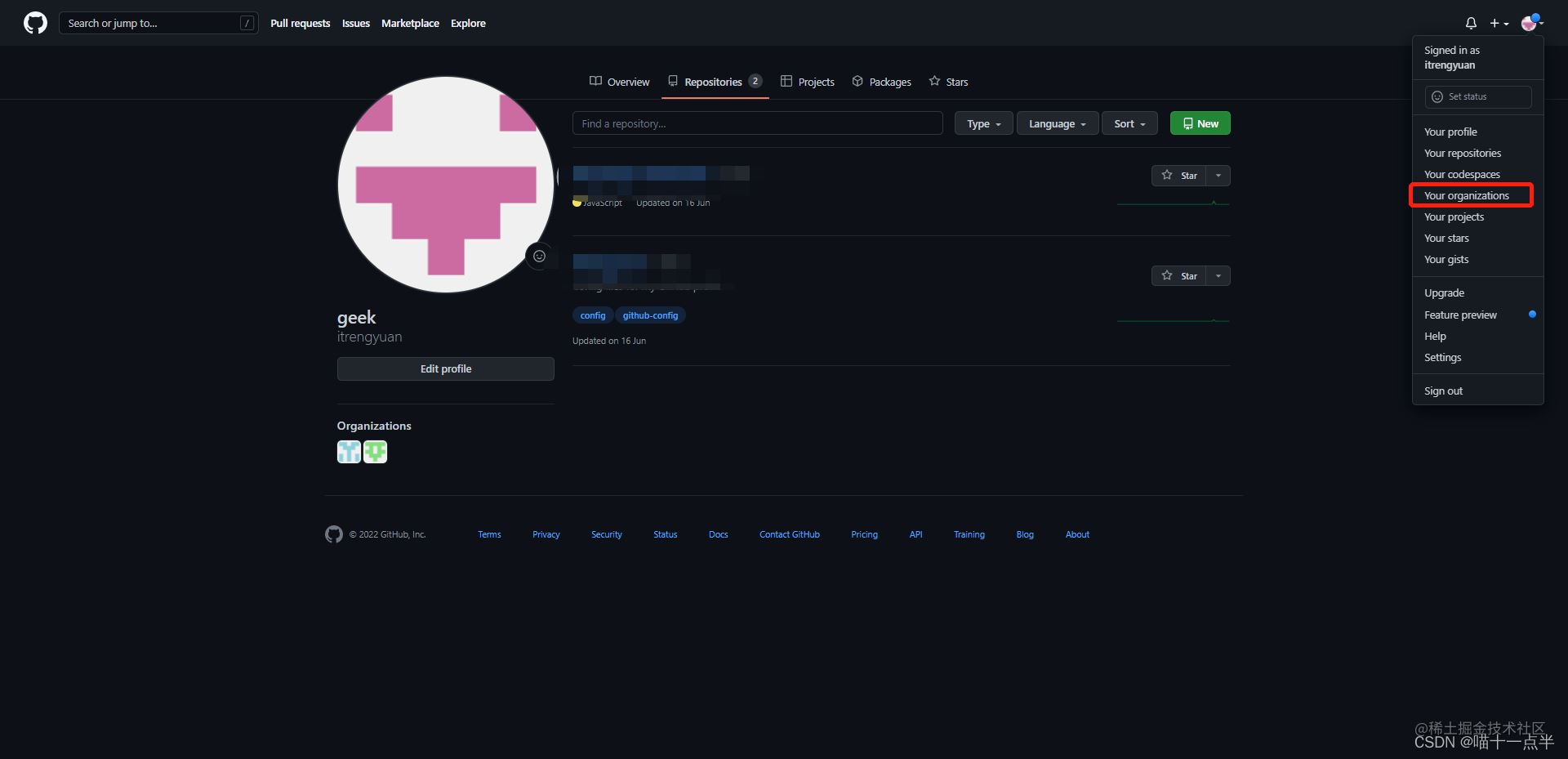The image size is (1568, 759).
Task: Click the GitHub footer logo
Action: pyautogui.click(x=334, y=534)
